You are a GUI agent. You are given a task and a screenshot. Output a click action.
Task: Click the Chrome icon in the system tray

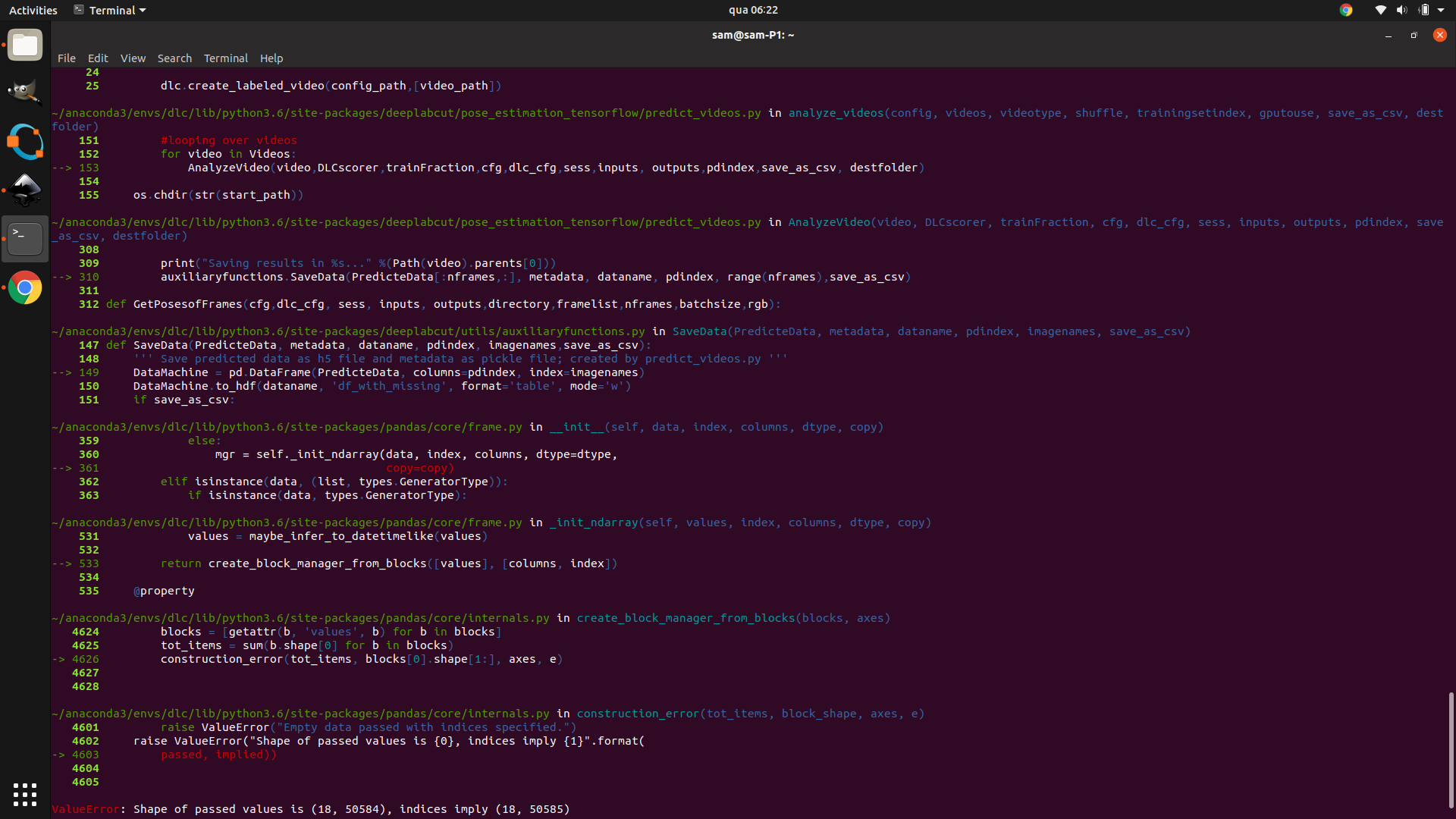(1347, 10)
